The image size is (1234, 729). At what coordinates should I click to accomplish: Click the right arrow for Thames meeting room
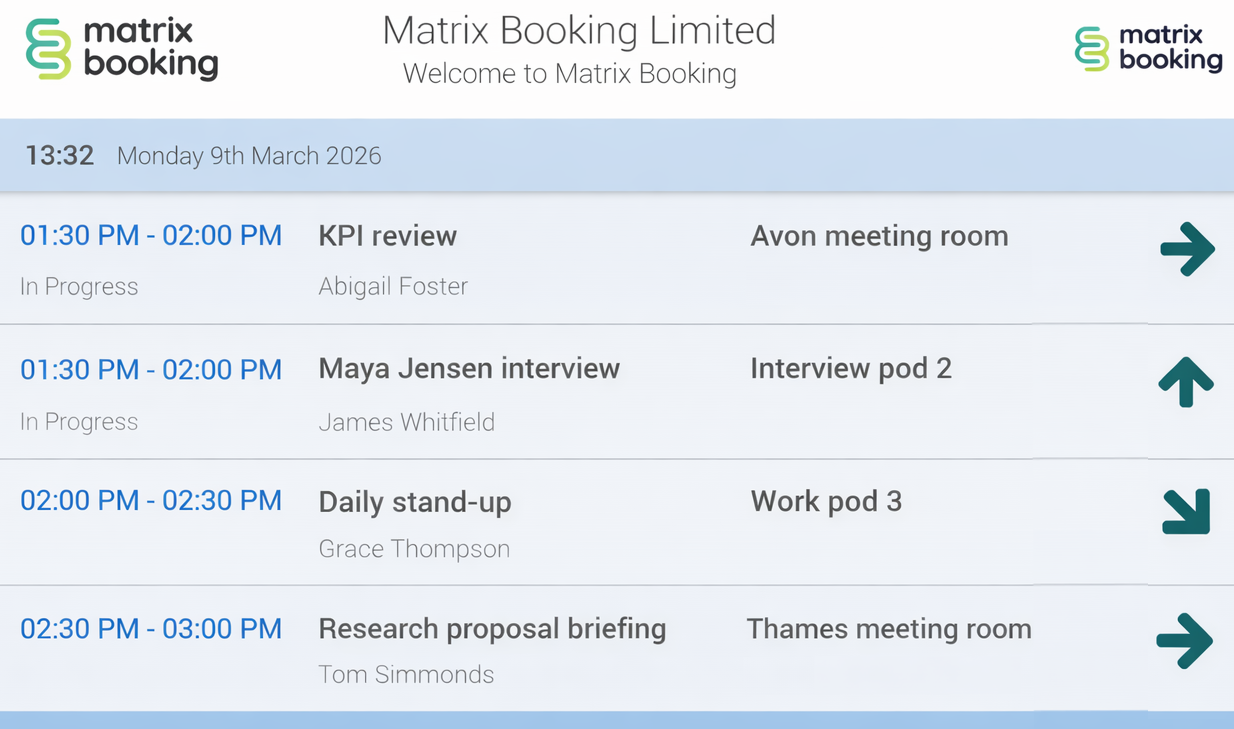coord(1185,640)
